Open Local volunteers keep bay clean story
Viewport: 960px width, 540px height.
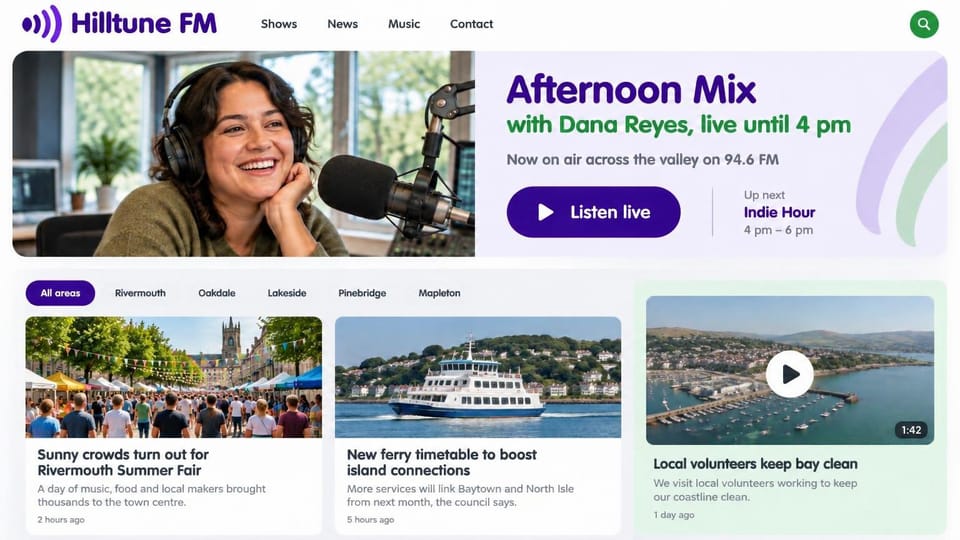[x=755, y=463]
